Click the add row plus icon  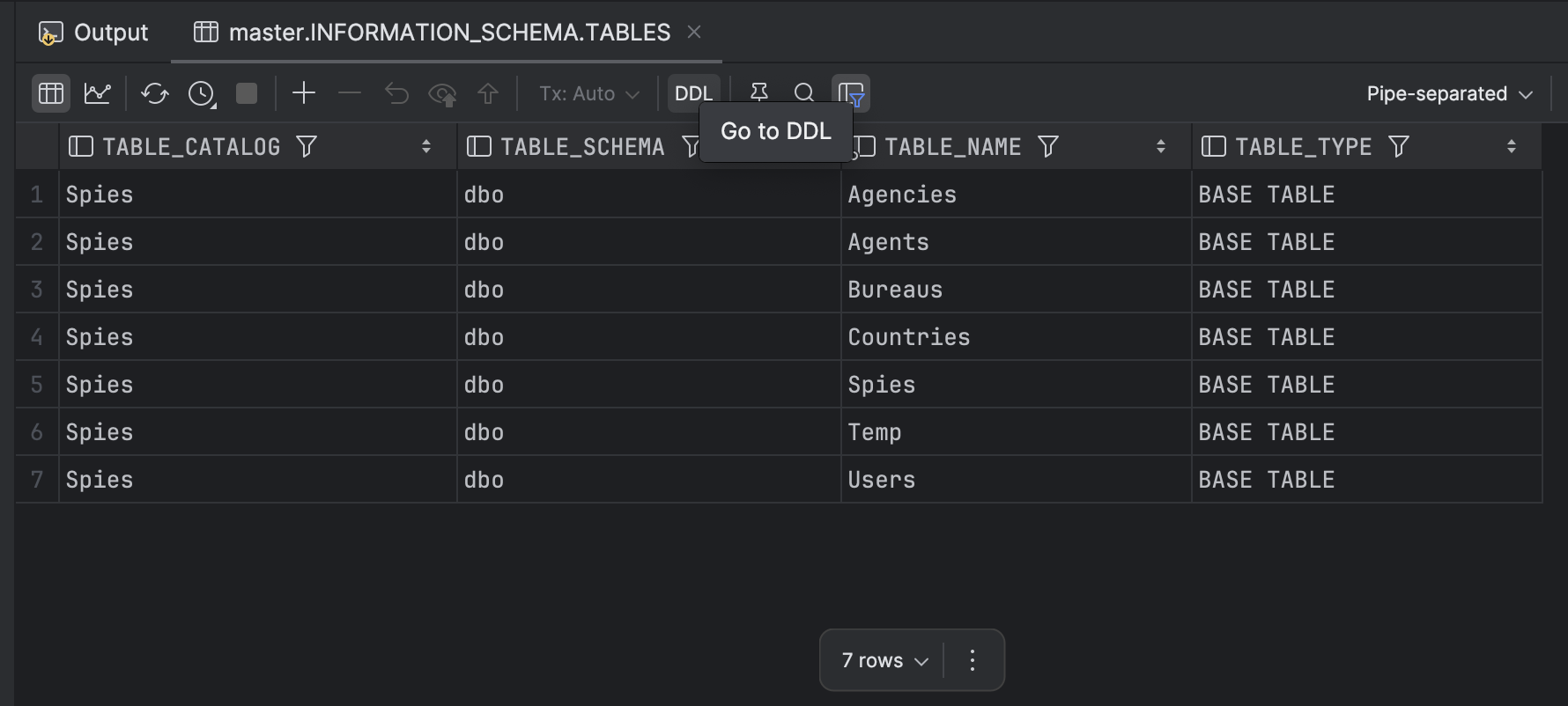[304, 93]
